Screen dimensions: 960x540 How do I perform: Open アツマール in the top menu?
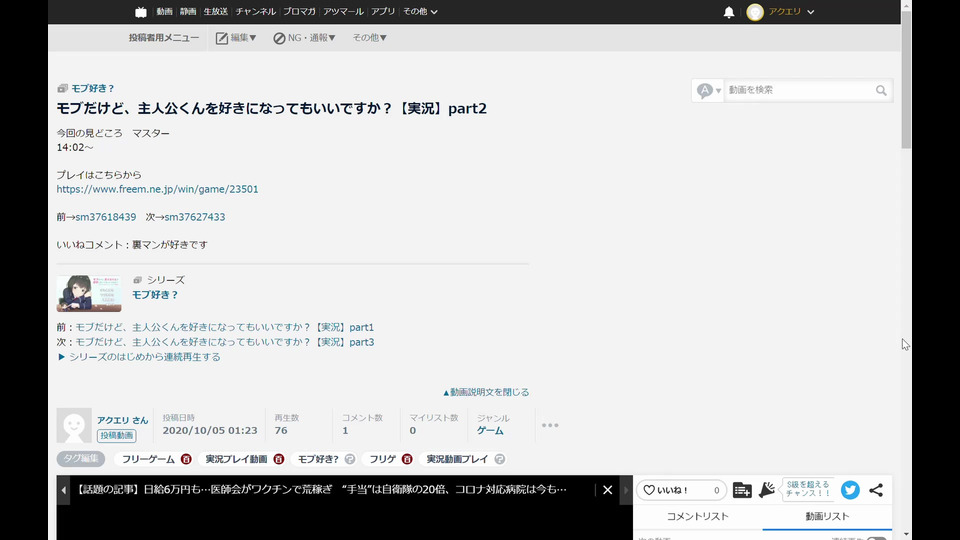[x=343, y=12]
